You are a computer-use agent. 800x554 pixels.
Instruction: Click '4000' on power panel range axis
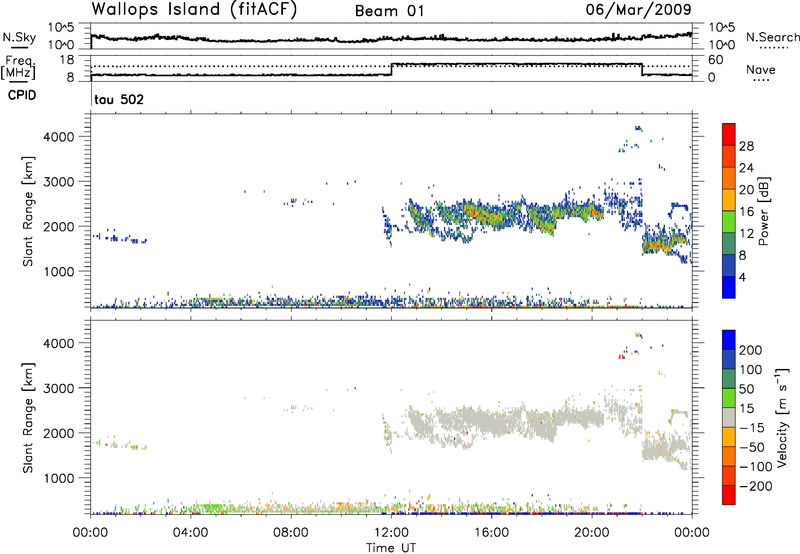[x=59, y=137]
